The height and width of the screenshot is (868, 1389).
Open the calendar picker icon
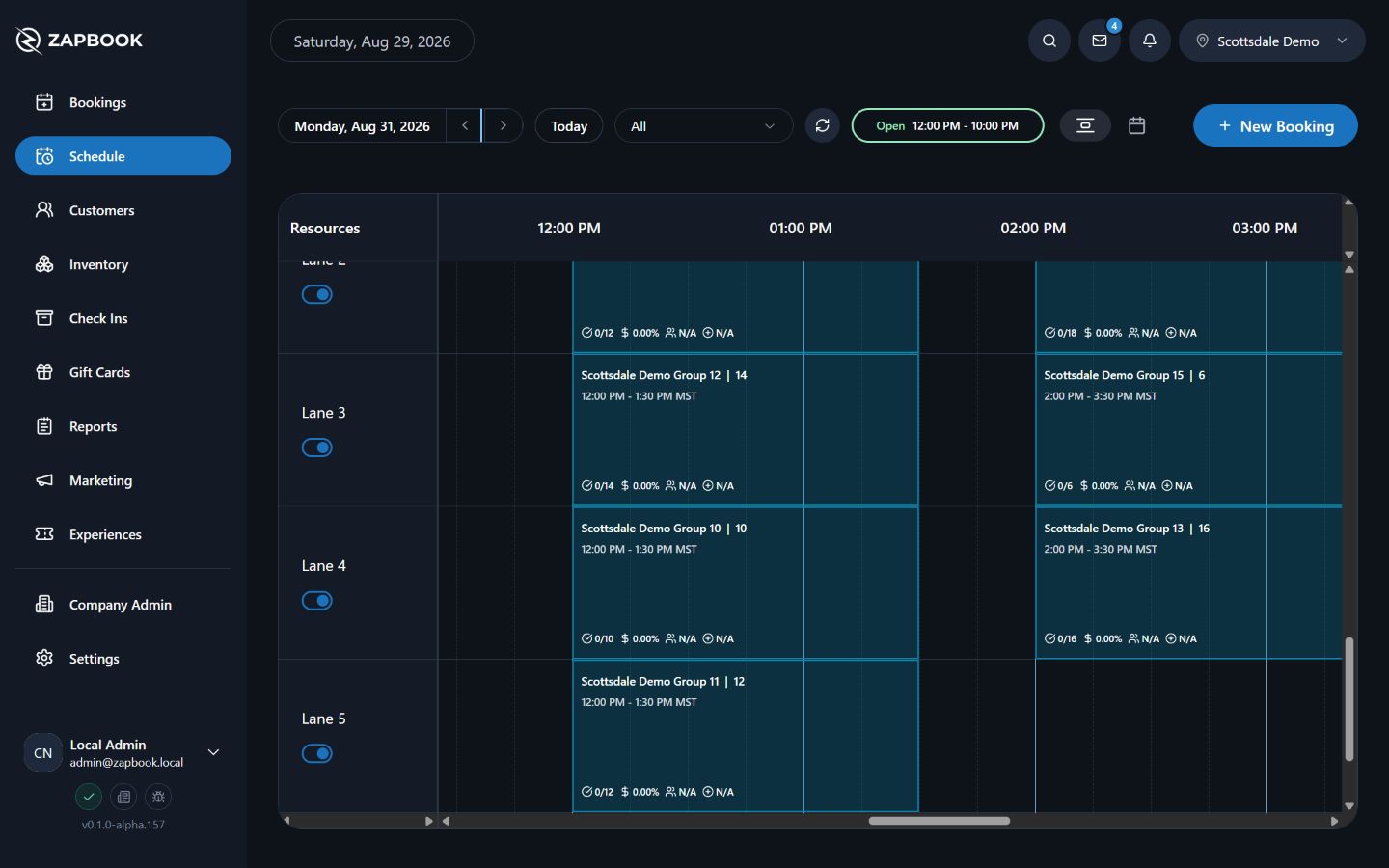click(x=1137, y=125)
